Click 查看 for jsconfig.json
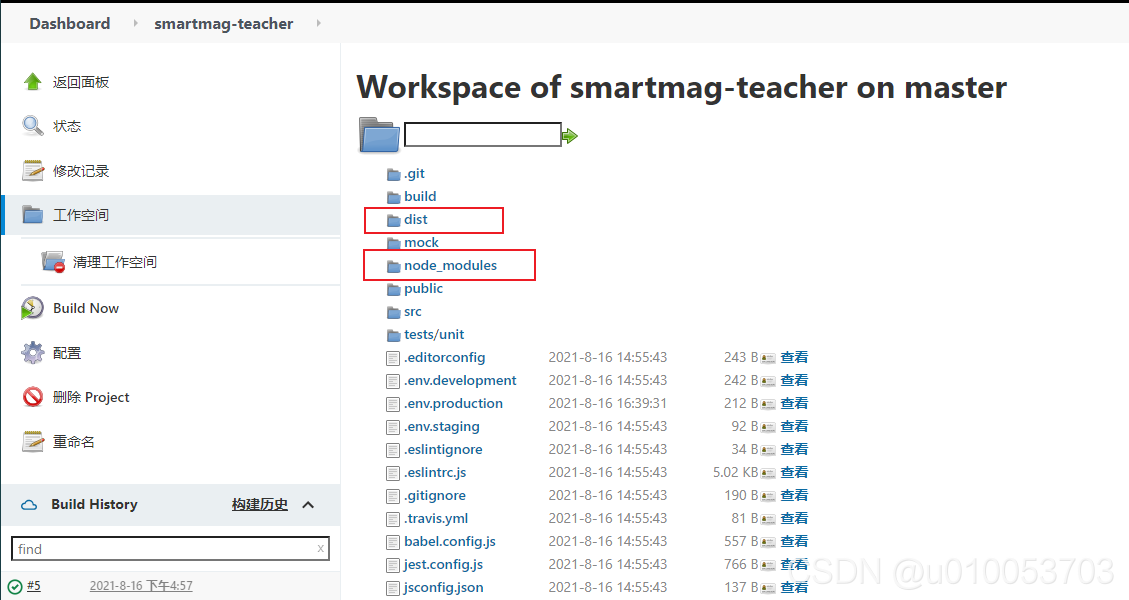Image resolution: width=1129 pixels, height=600 pixels. (794, 588)
